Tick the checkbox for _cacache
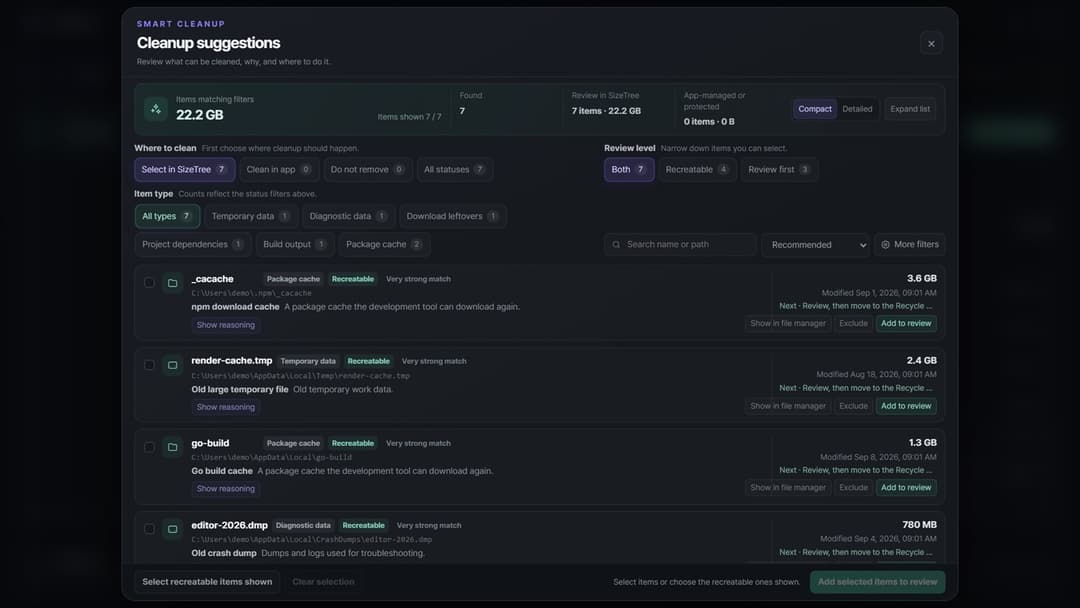 click(x=149, y=282)
